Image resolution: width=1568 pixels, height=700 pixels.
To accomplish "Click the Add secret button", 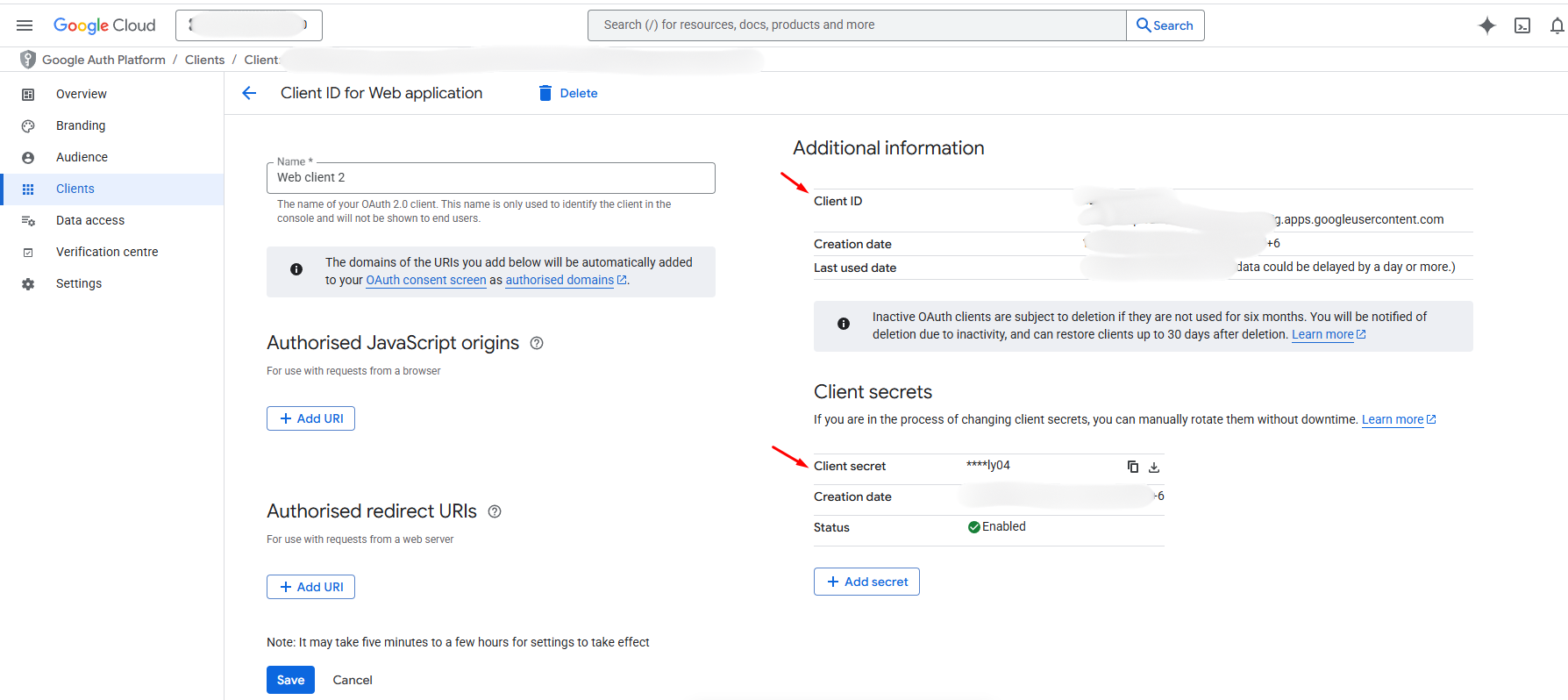I will 866,582.
